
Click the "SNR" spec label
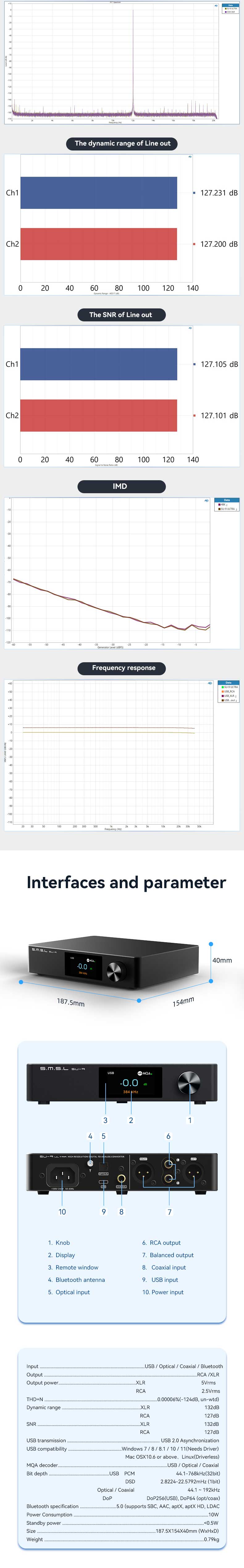click(x=32, y=1424)
